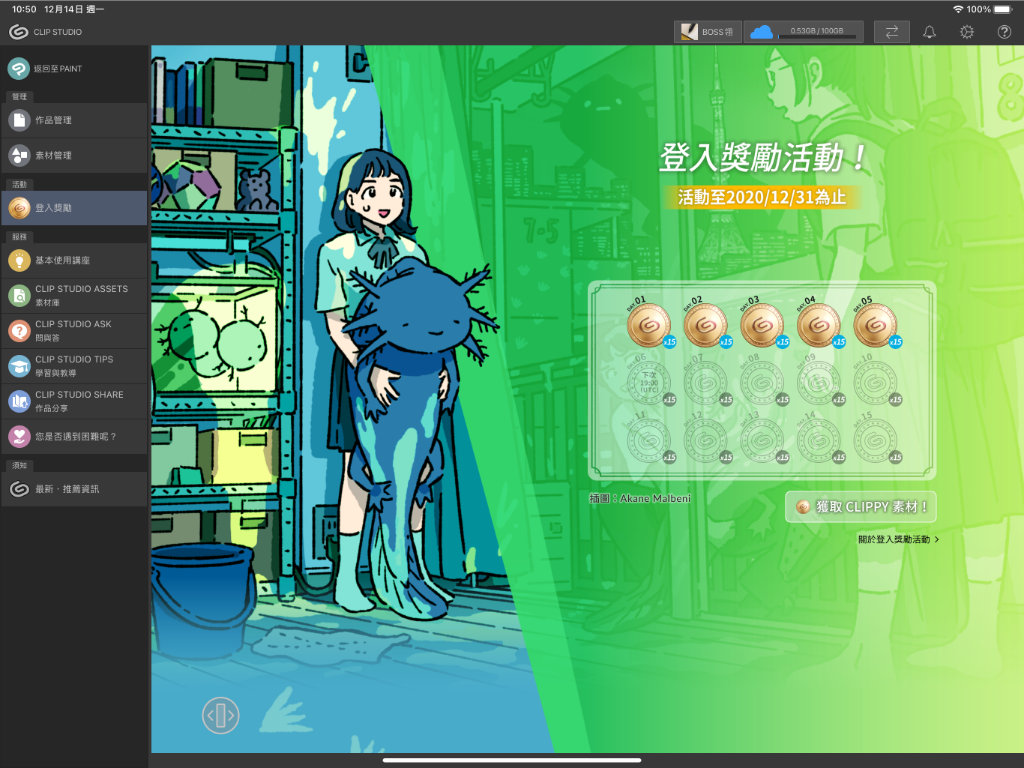Image resolution: width=1024 pixels, height=768 pixels.
Task: Click the 插圖：Akane Malbeni credit text
Action: point(640,499)
